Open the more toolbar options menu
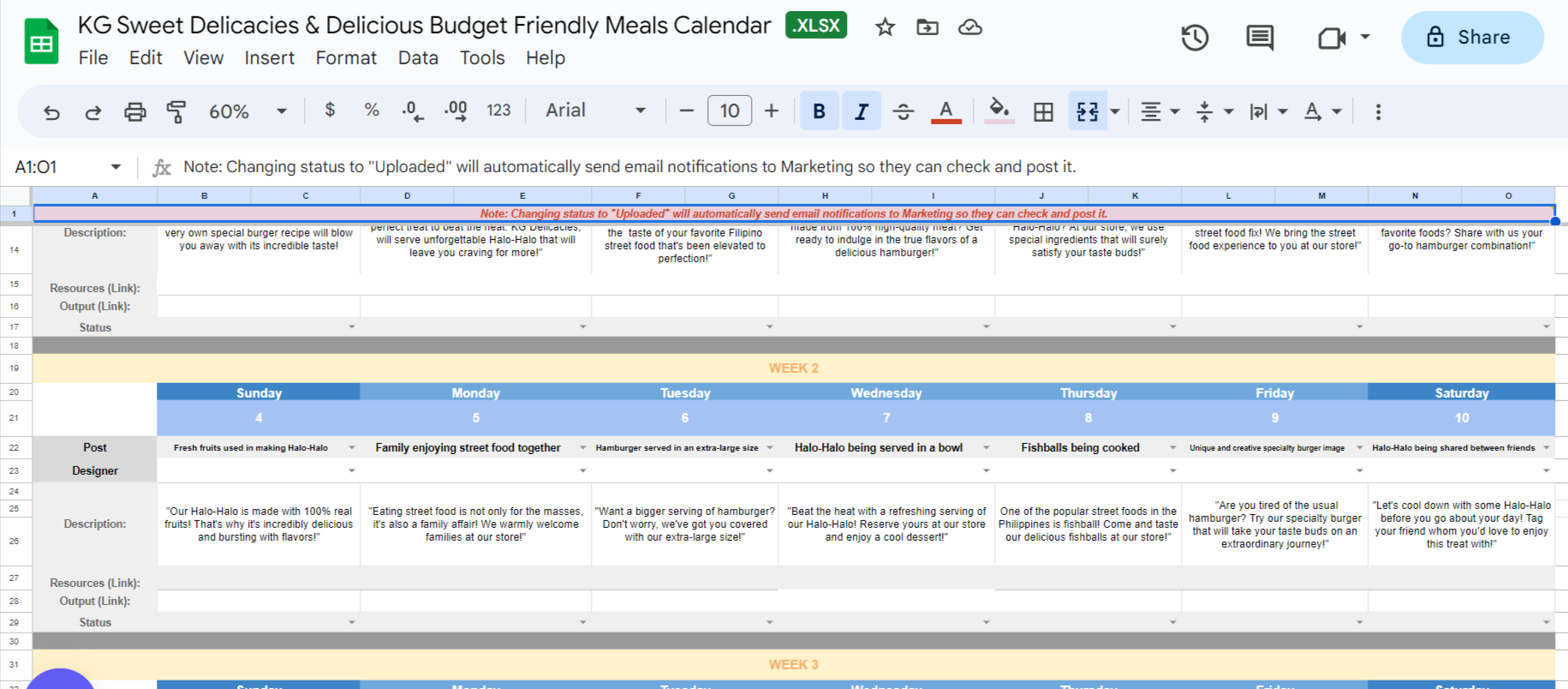 pos(1378,111)
